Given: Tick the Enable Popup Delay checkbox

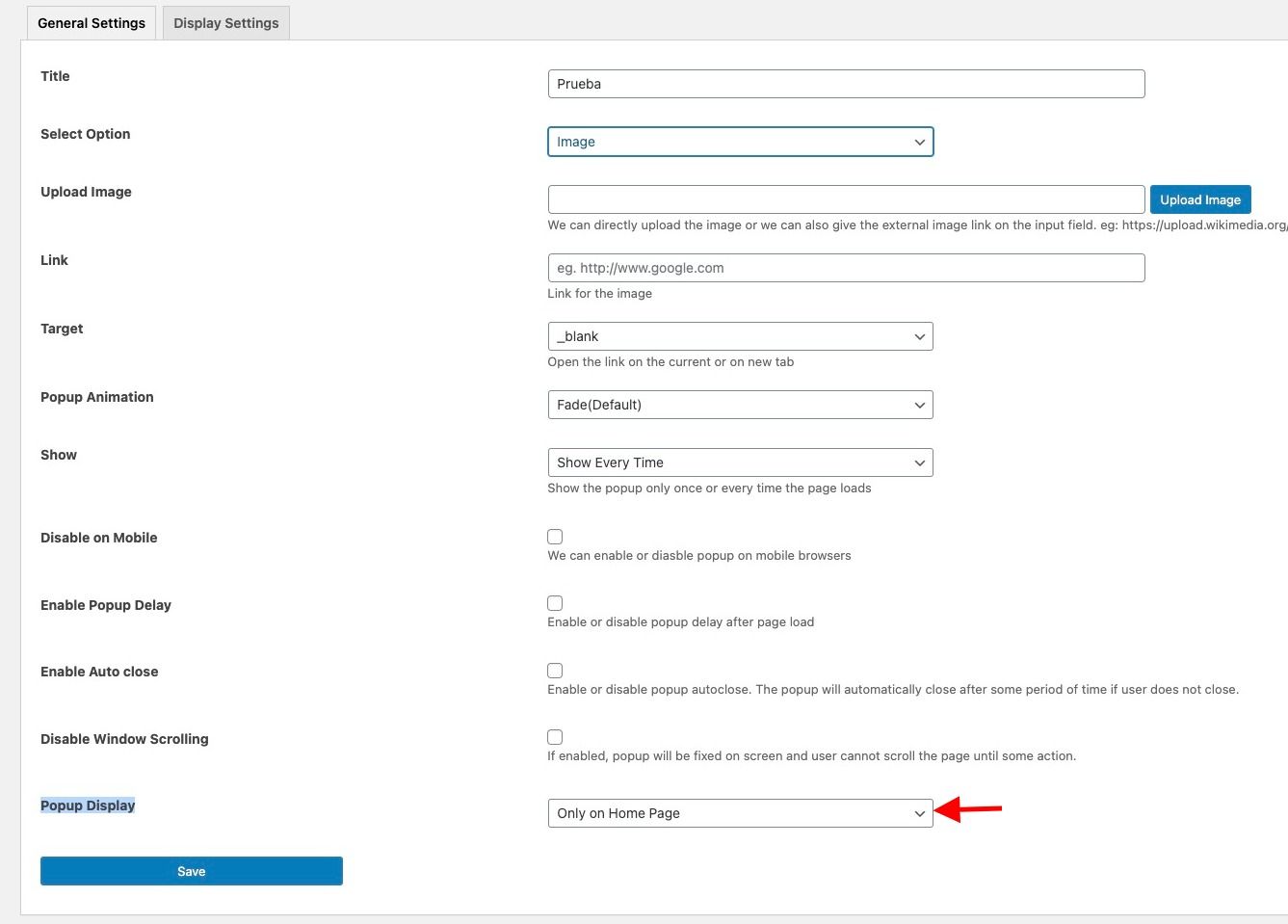Looking at the screenshot, I should tap(555, 603).
